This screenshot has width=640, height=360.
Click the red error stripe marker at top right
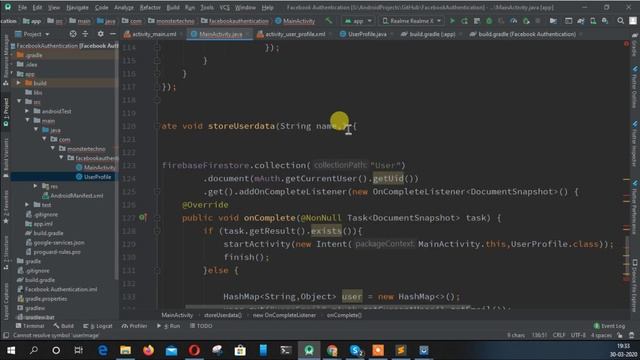point(626,43)
